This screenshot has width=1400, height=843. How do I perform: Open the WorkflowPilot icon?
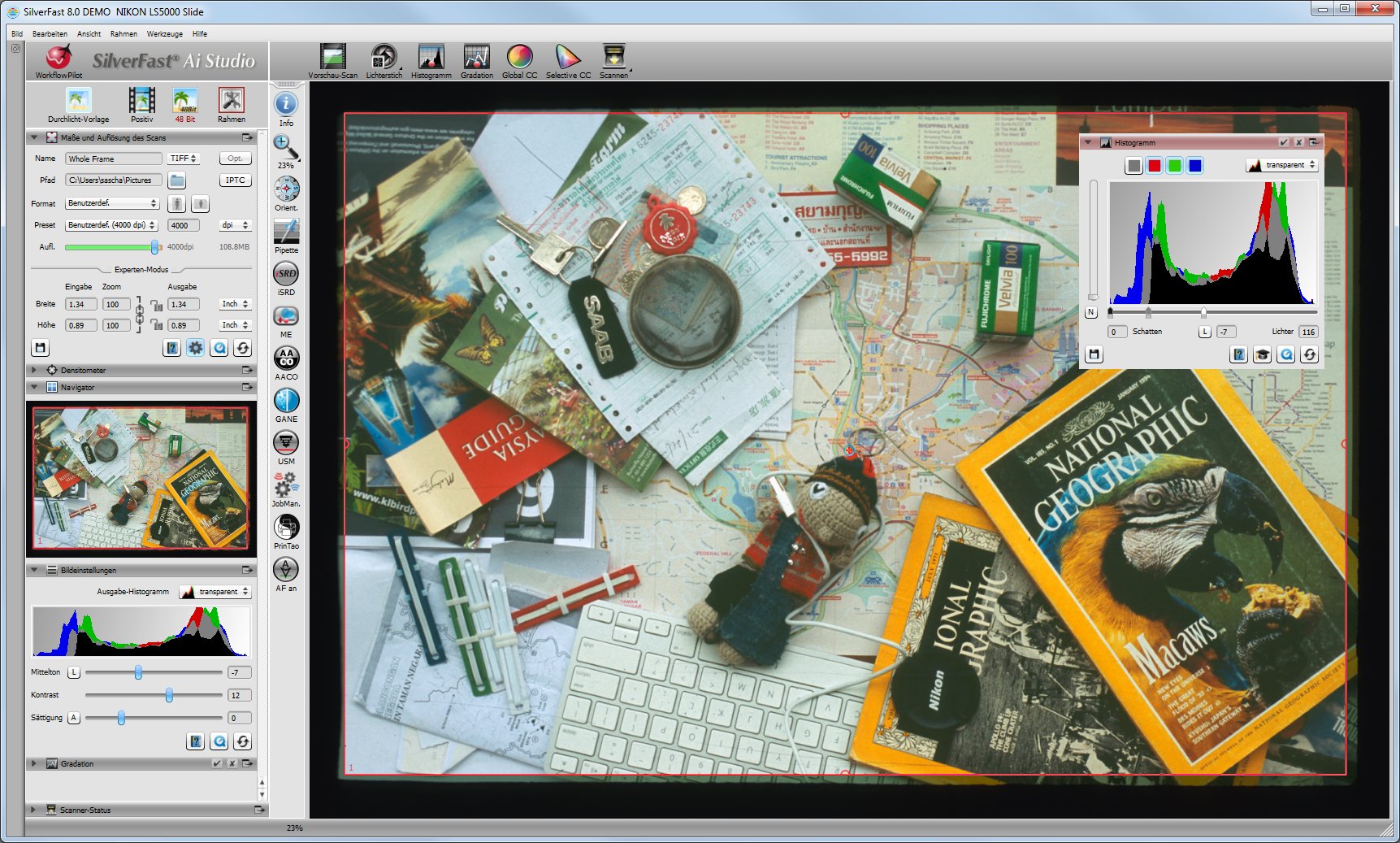click(x=59, y=59)
